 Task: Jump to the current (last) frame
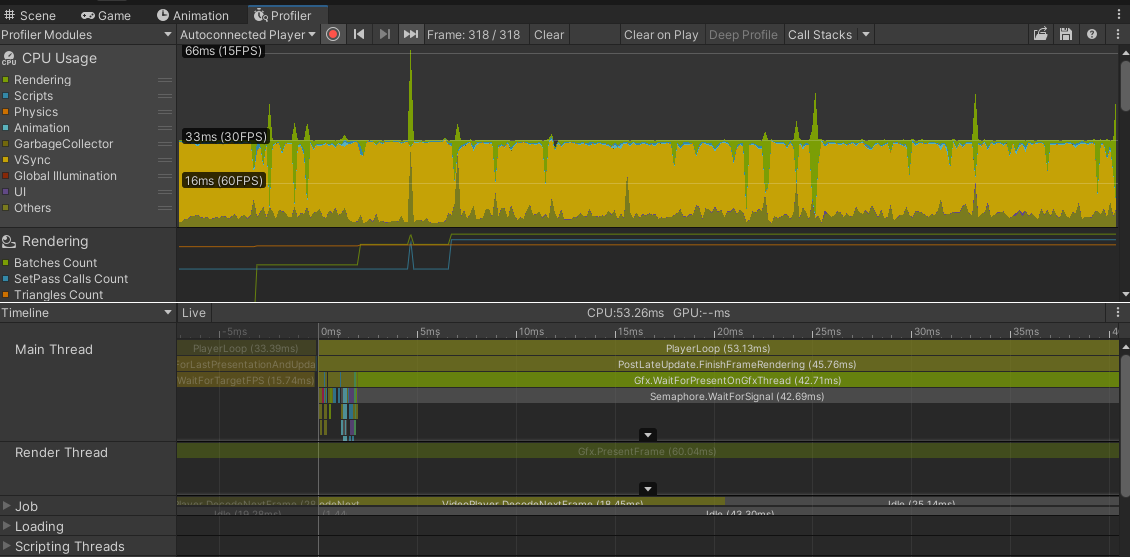pos(410,34)
